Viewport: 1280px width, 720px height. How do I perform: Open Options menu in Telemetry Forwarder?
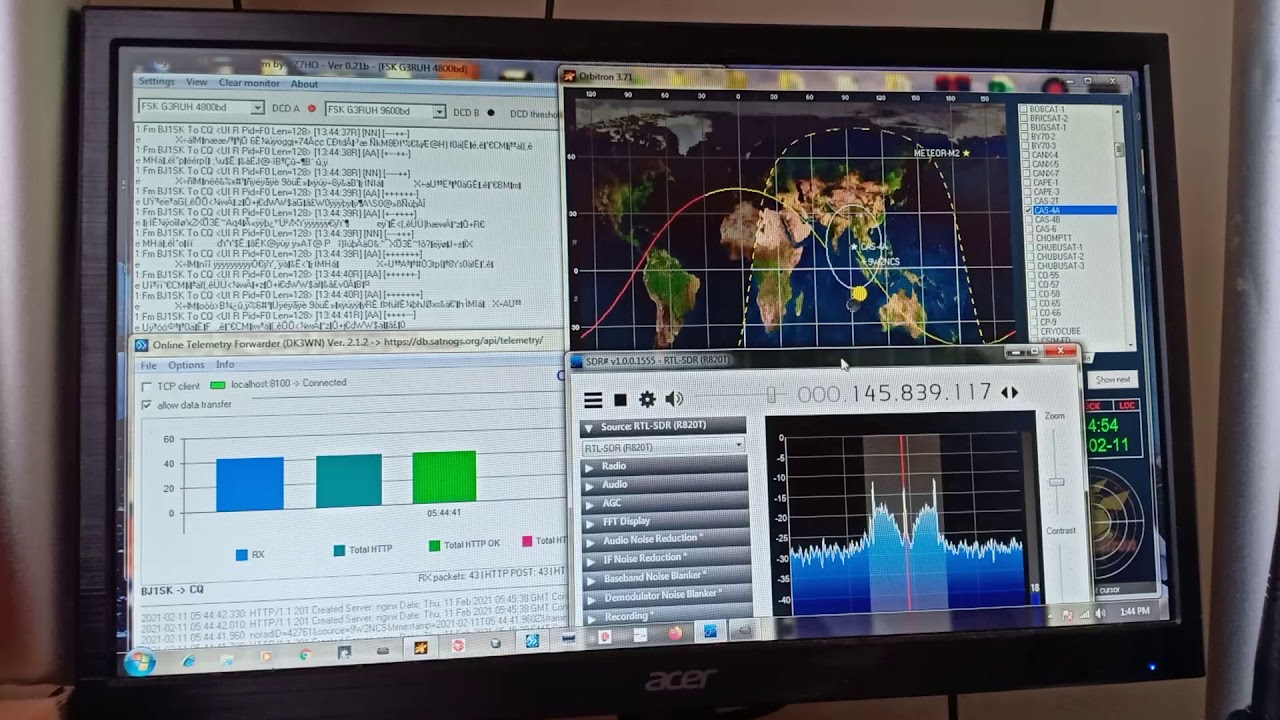(x=186, y=366)
